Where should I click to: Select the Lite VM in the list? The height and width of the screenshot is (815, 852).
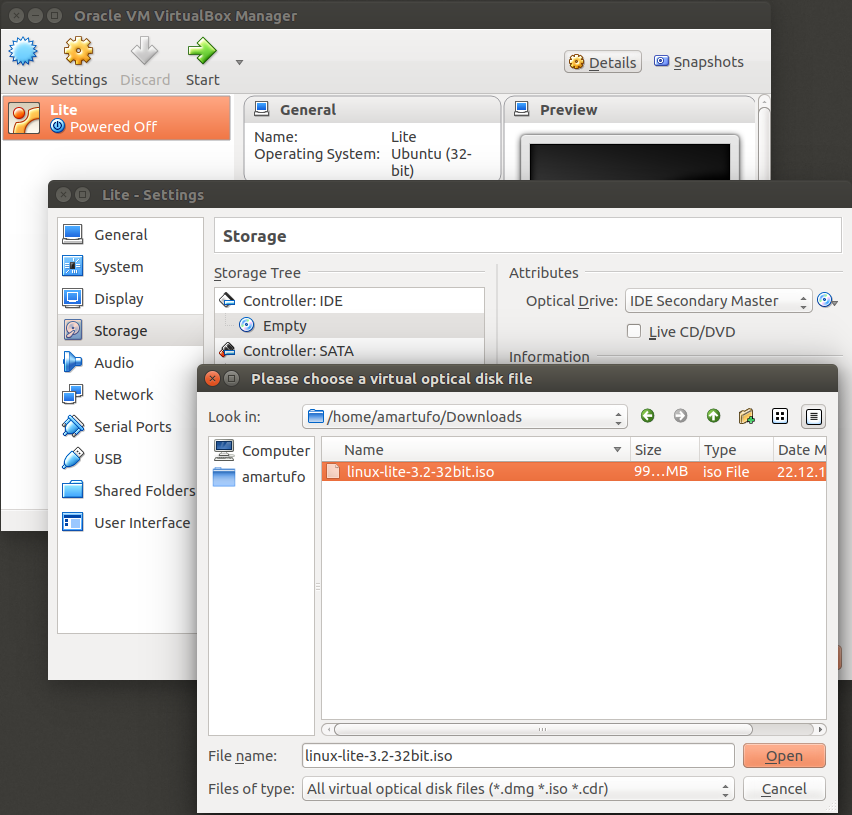click(117, 118)
